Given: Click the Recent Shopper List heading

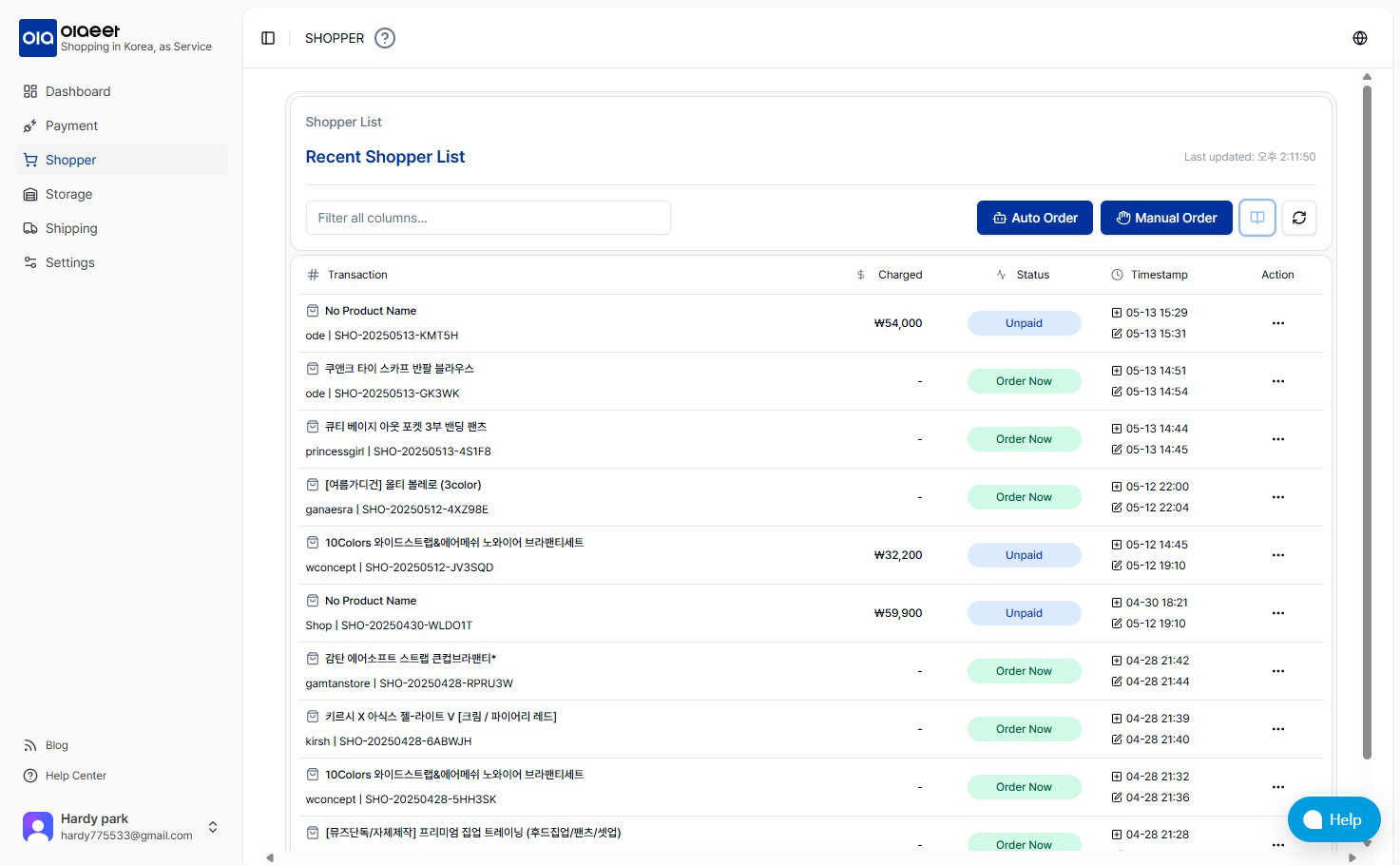Looking at the screenshot, I should (385, 157).
